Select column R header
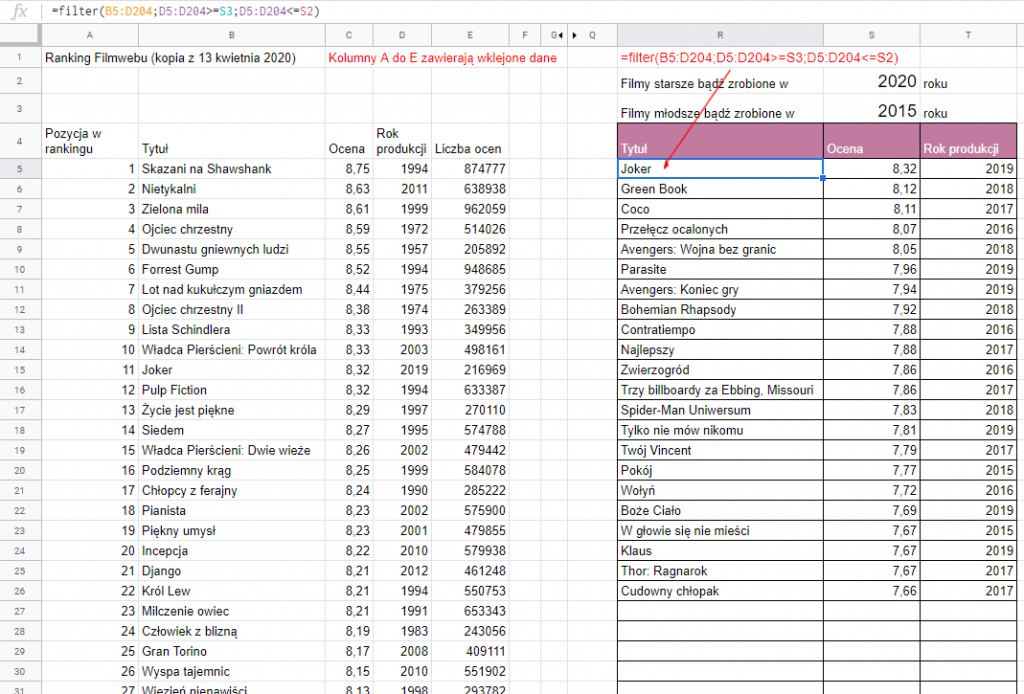This screenshot has height=694, width=1024. 720,35
